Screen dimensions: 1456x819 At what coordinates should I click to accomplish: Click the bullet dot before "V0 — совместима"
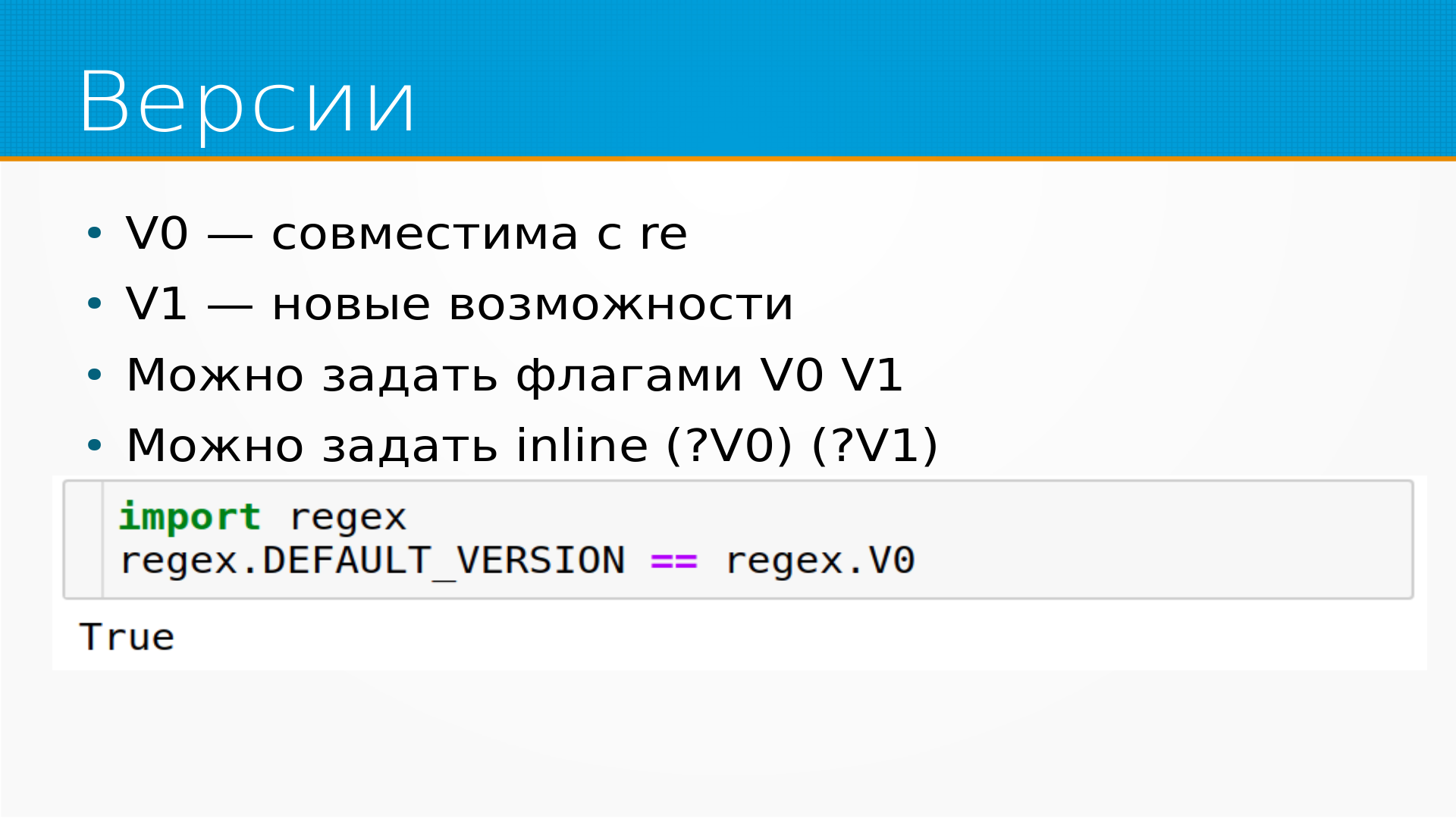pos(94,233)
